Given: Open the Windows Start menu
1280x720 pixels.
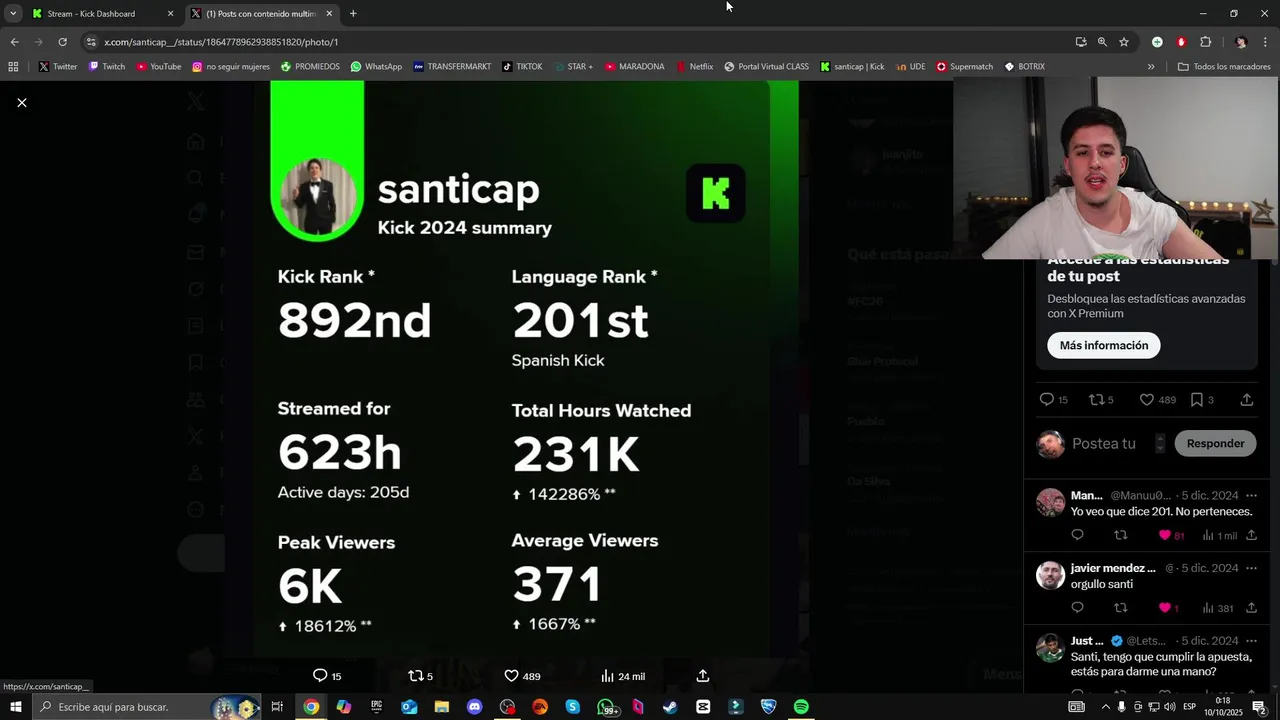Looking at the screenshot, I should click(15, 707).
